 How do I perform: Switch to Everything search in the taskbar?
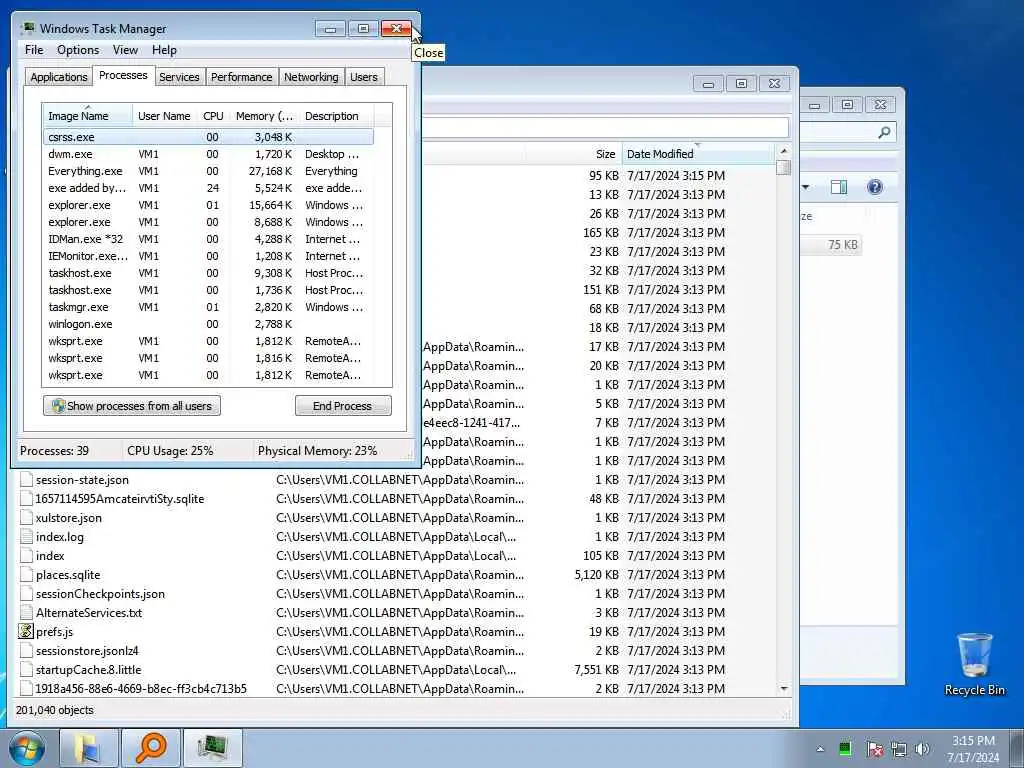(151, 748)
